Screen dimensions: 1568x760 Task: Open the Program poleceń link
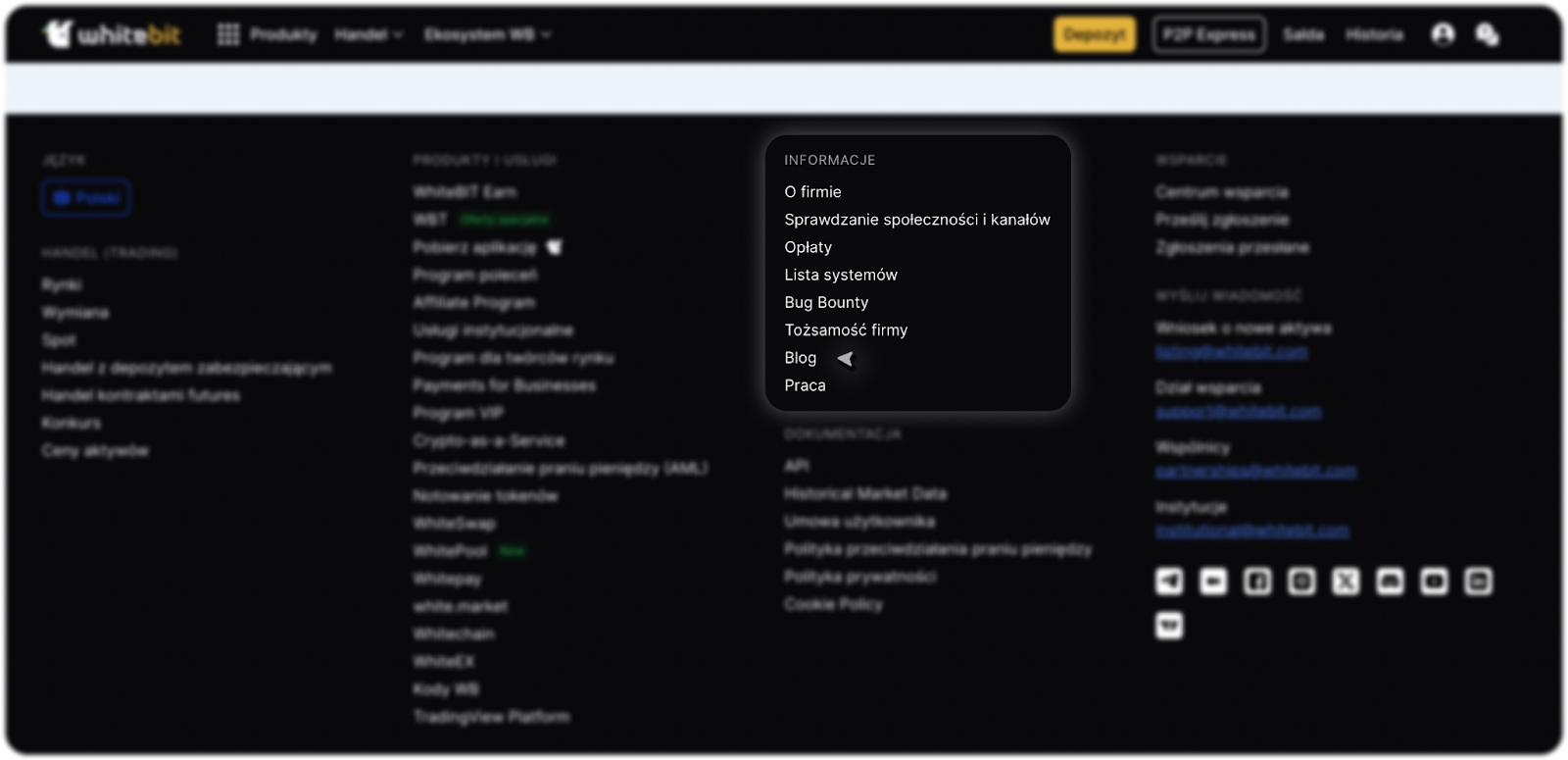tap(474, 275)
